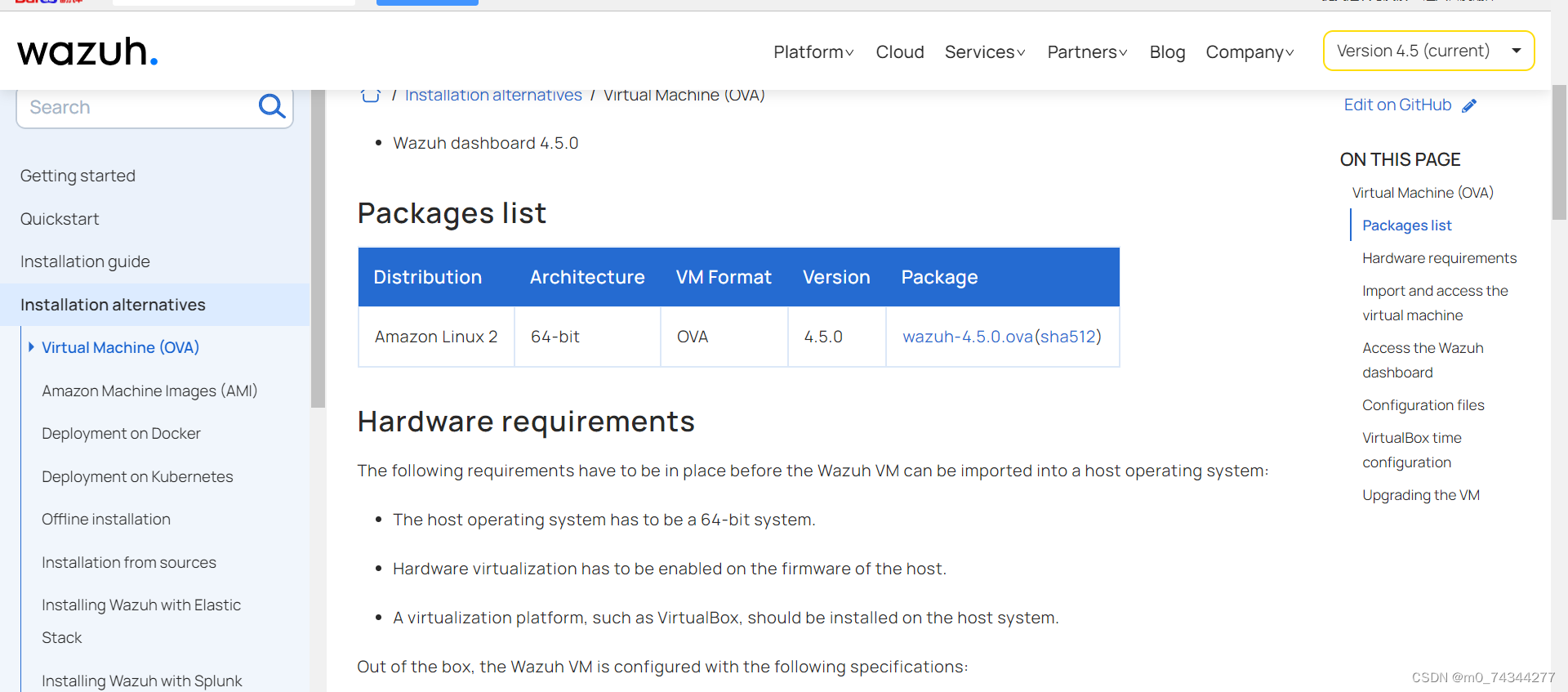Click the Wazuh logo

click(x=87, y=51)
